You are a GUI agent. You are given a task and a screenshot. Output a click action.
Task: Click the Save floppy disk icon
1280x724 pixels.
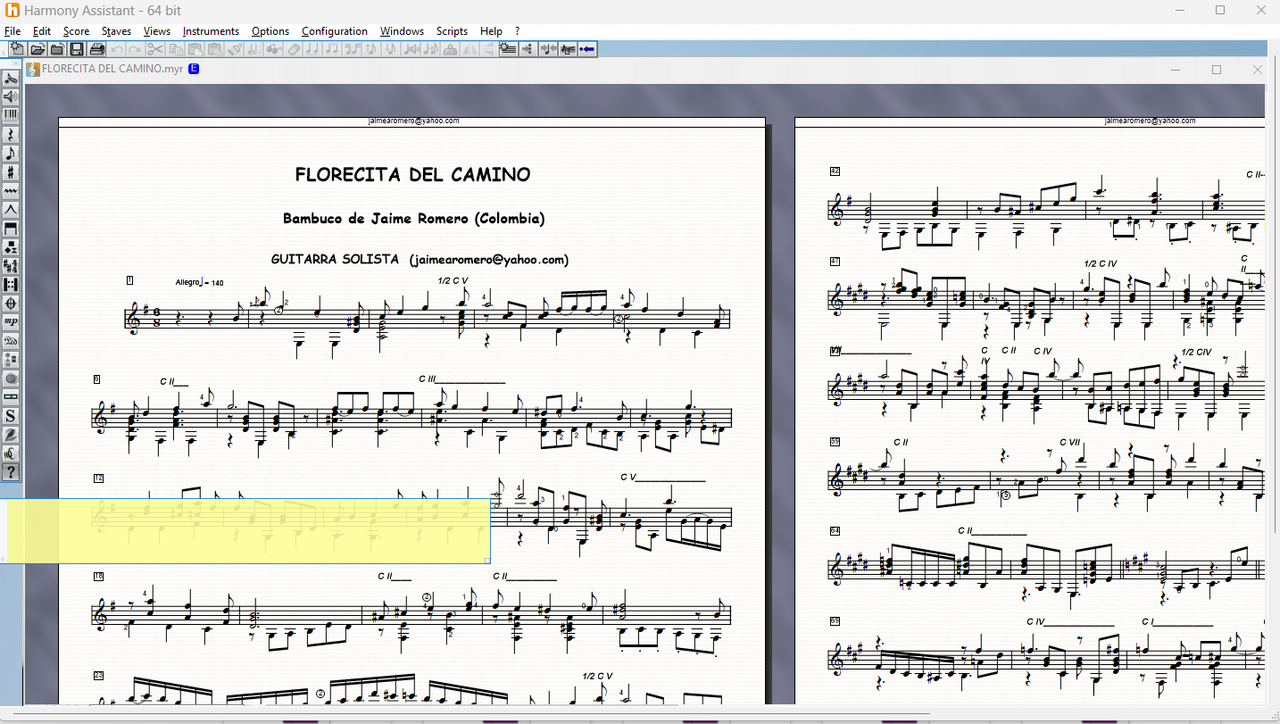point(76,49)
